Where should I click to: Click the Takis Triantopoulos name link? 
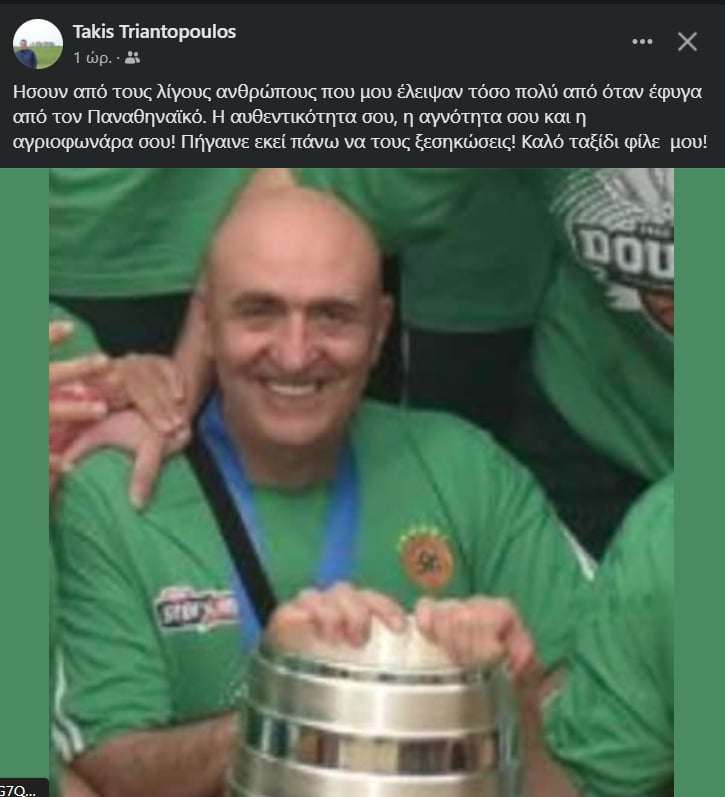(154, 32)
